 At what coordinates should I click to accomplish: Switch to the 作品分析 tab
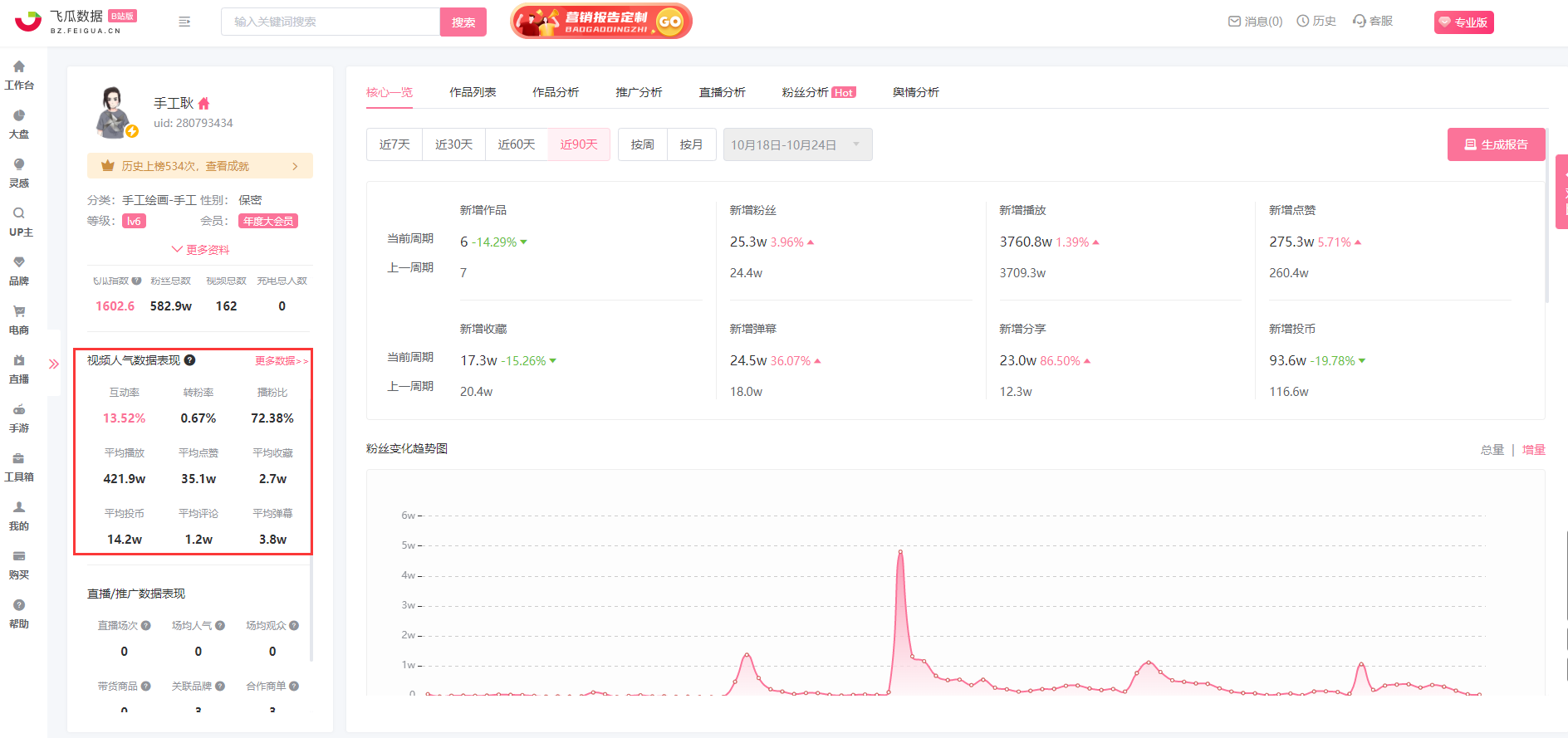(x=556, y=92)
